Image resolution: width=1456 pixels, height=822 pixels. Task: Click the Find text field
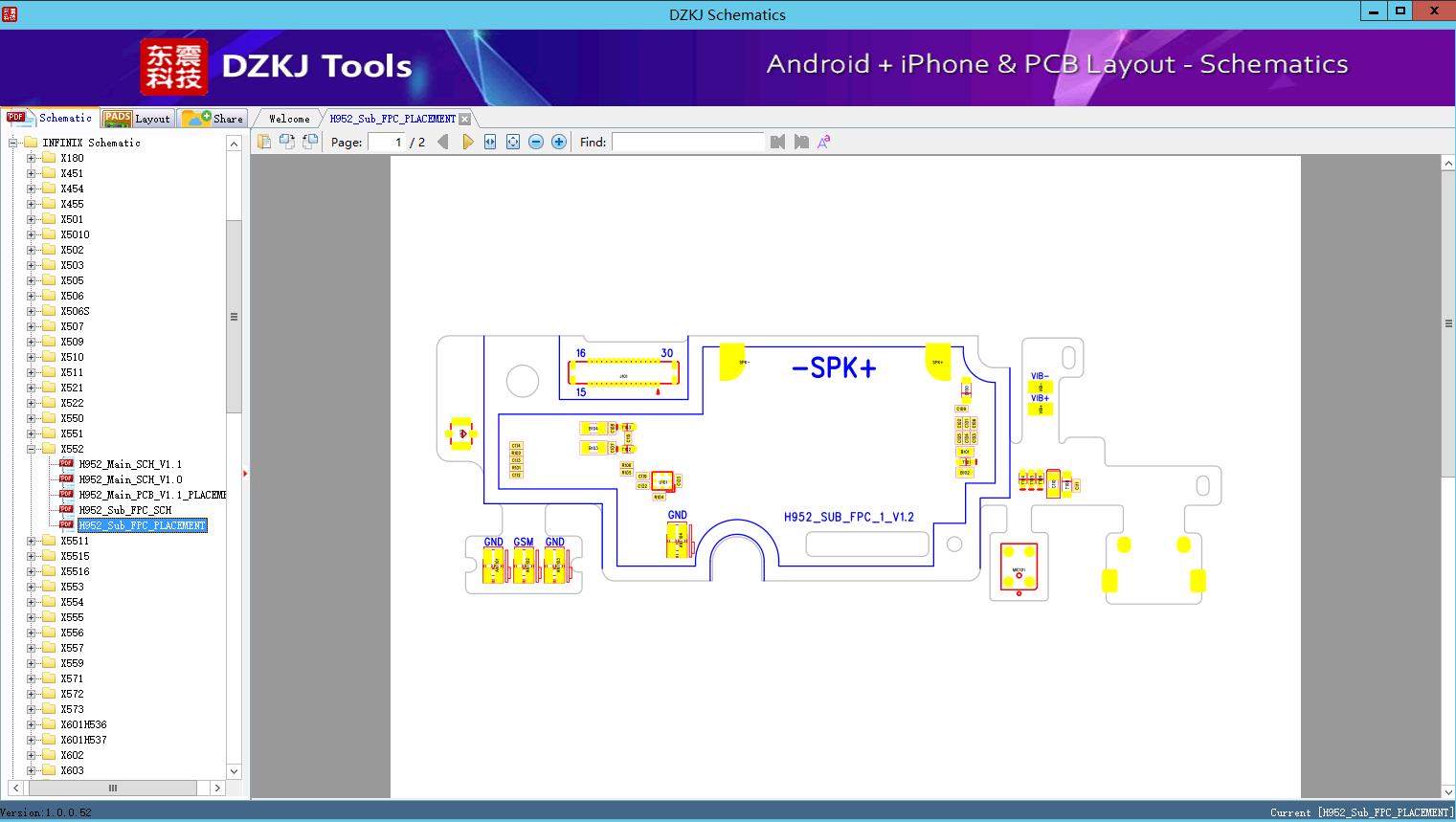tap(688, 142)
